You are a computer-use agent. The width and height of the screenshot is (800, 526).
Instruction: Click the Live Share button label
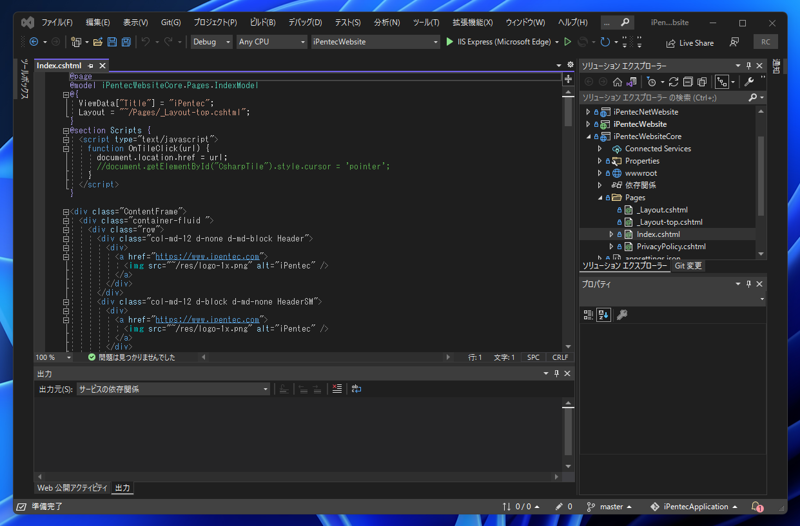(x=696, y=43)
